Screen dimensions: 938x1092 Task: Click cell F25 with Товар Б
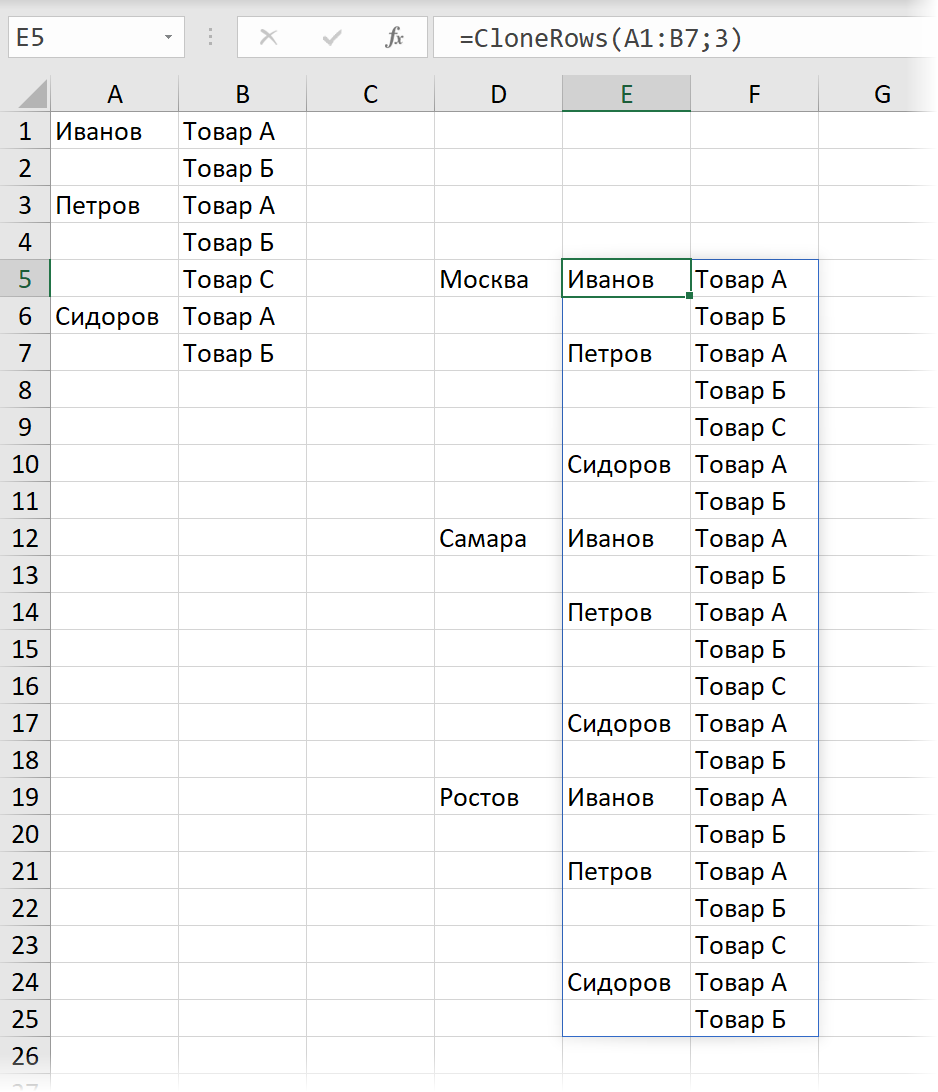pos(754,1019)
